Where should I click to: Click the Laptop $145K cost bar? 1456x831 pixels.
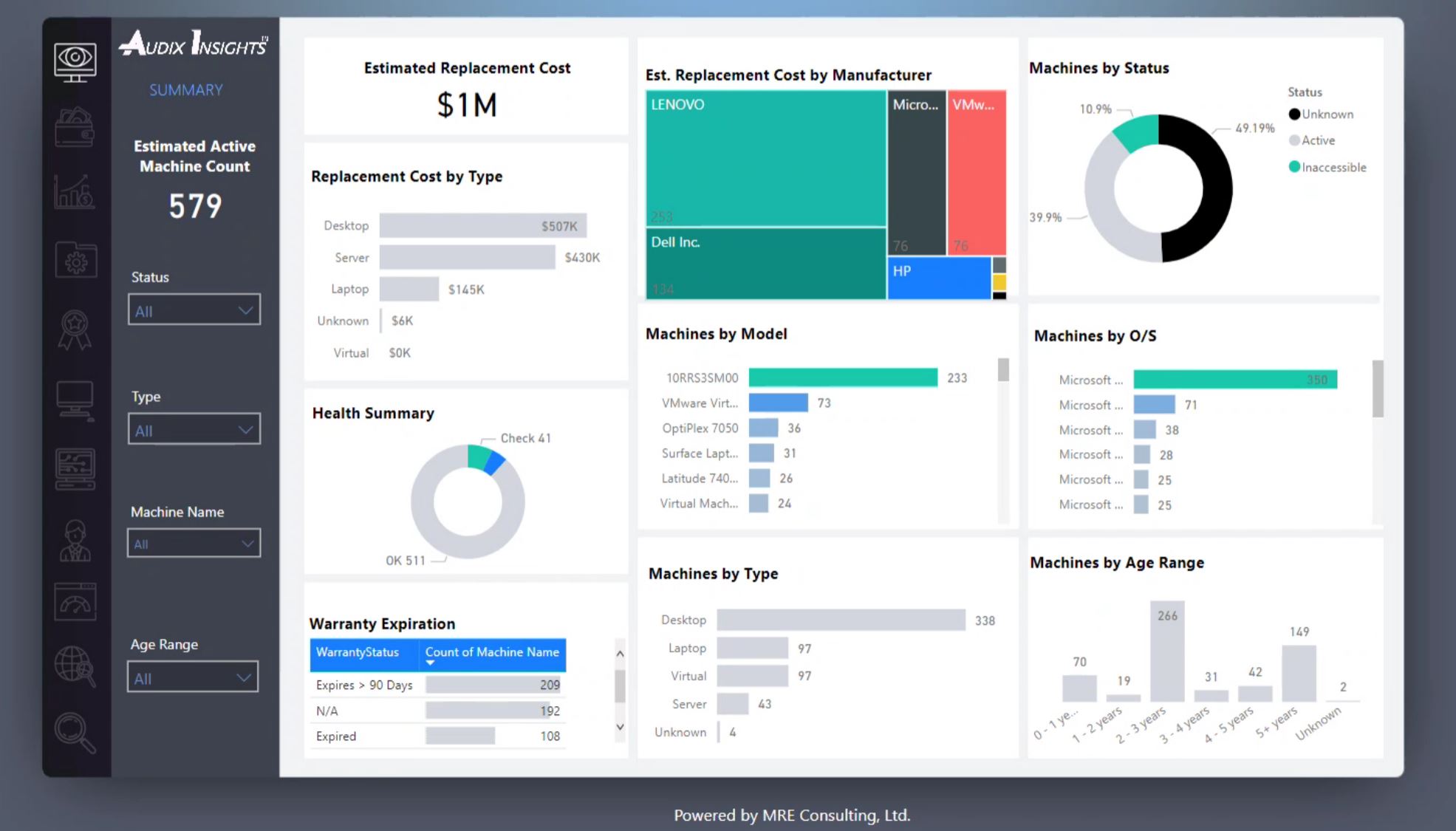(409, 289)
